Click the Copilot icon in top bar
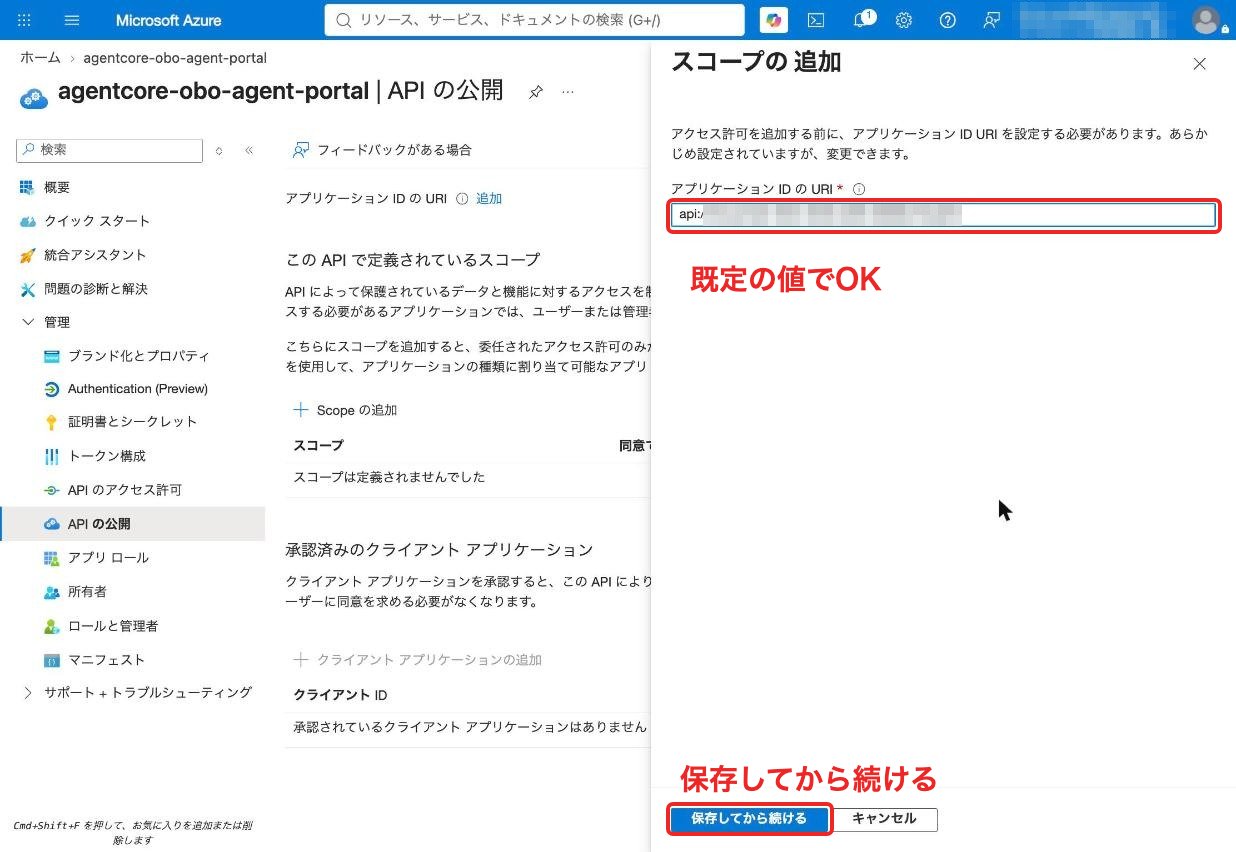The image size is (1236, 852). [x=773, y=20]
